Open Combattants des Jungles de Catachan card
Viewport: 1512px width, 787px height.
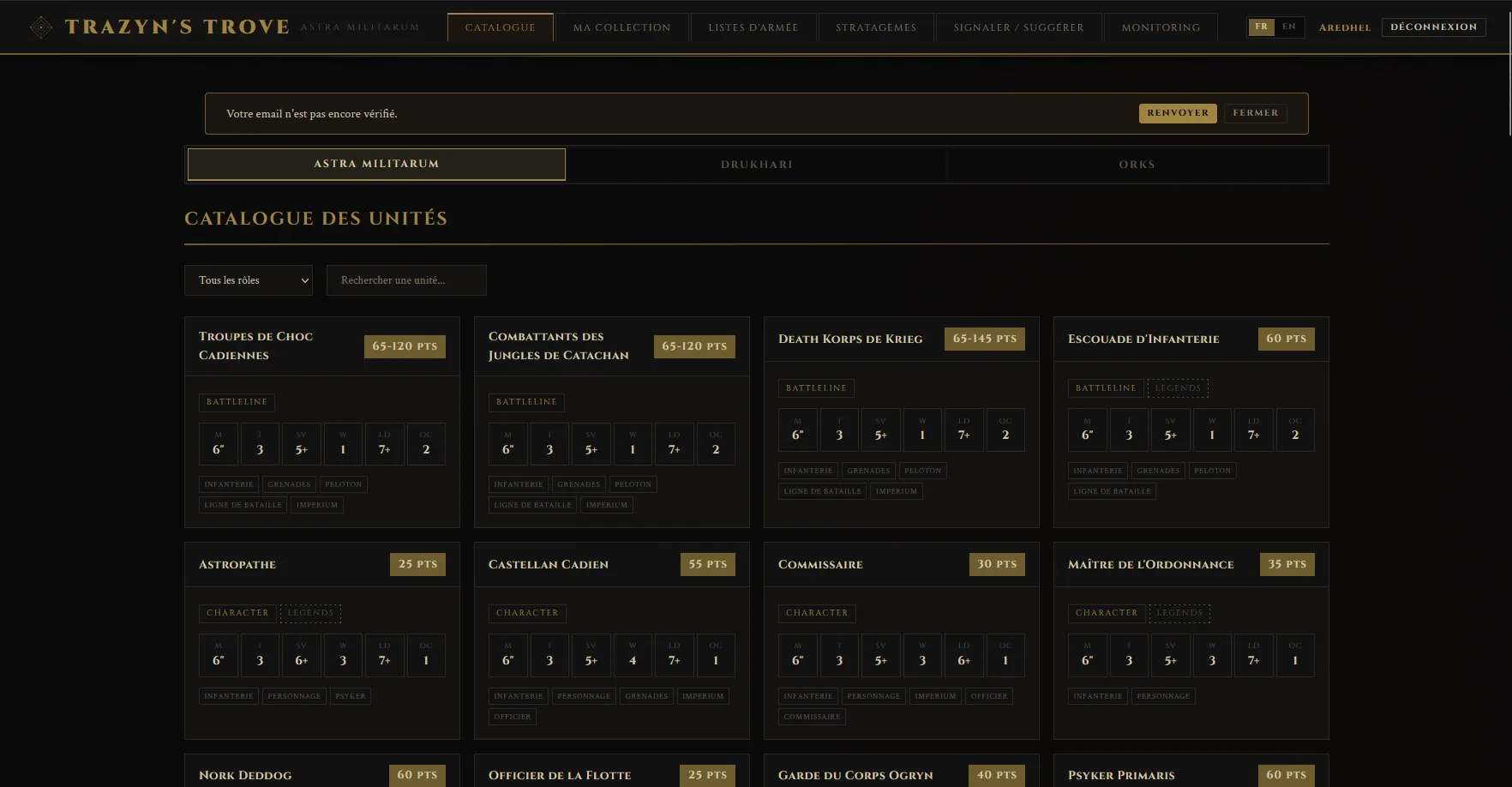click(612, 422)
